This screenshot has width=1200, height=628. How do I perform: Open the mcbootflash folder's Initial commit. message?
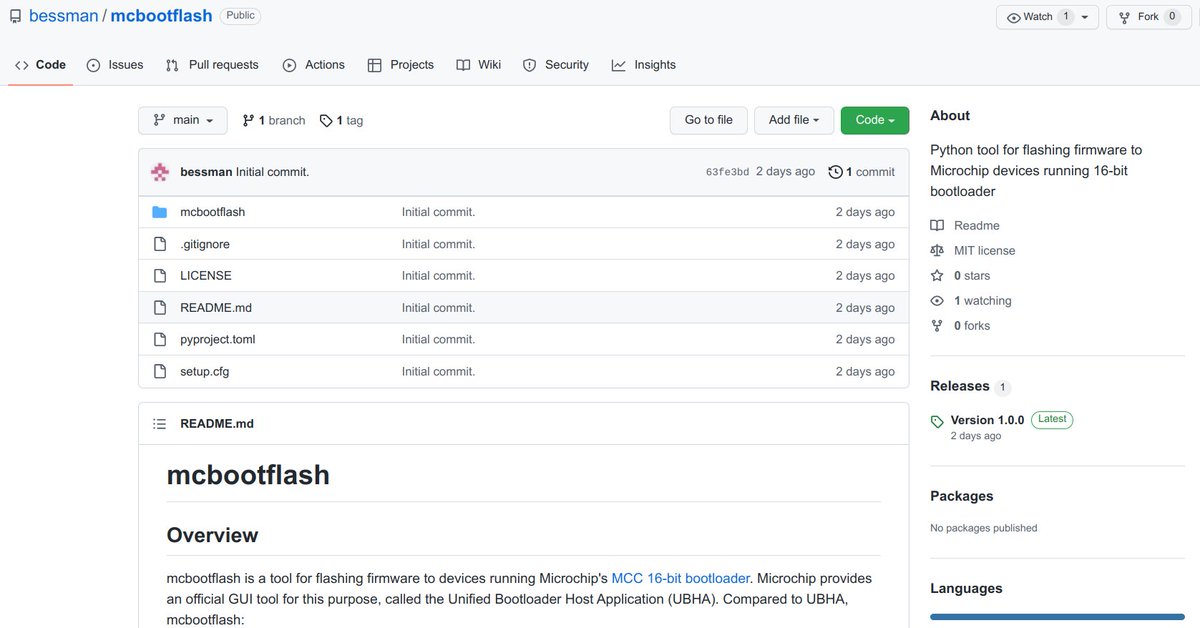[438, 212]
